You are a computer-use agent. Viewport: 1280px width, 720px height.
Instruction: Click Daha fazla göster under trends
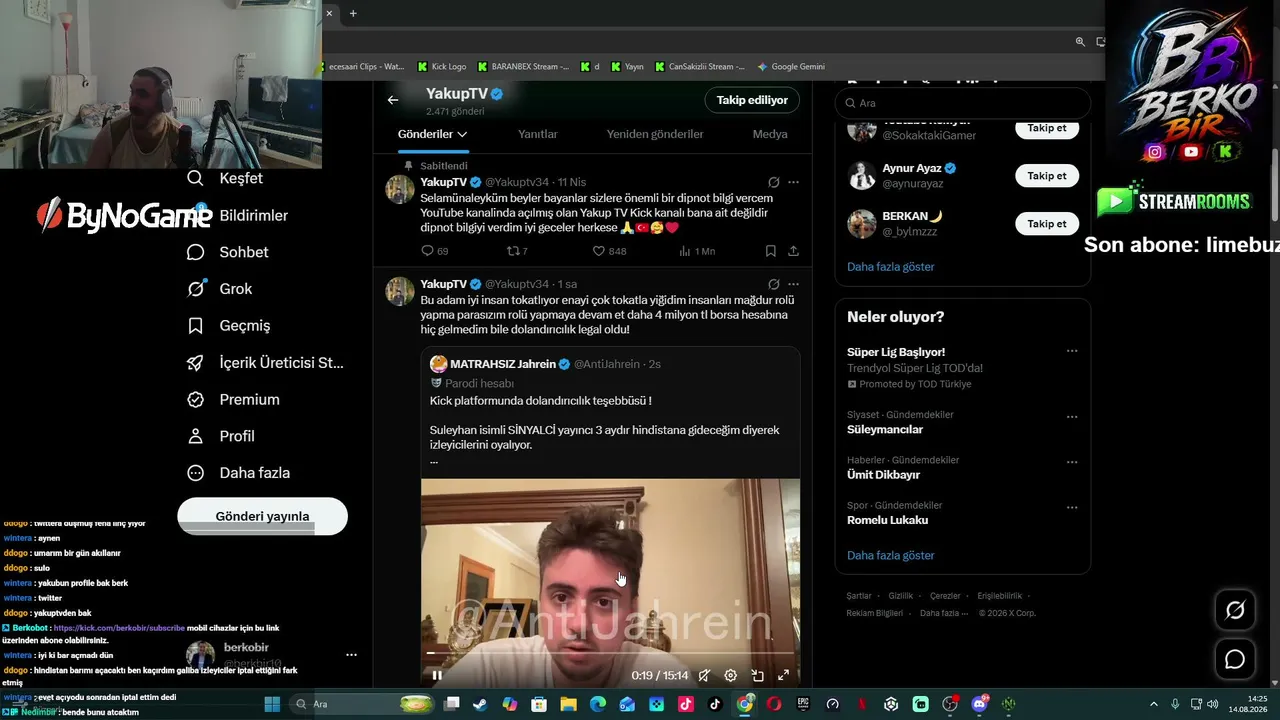click(x=891, y=555)
